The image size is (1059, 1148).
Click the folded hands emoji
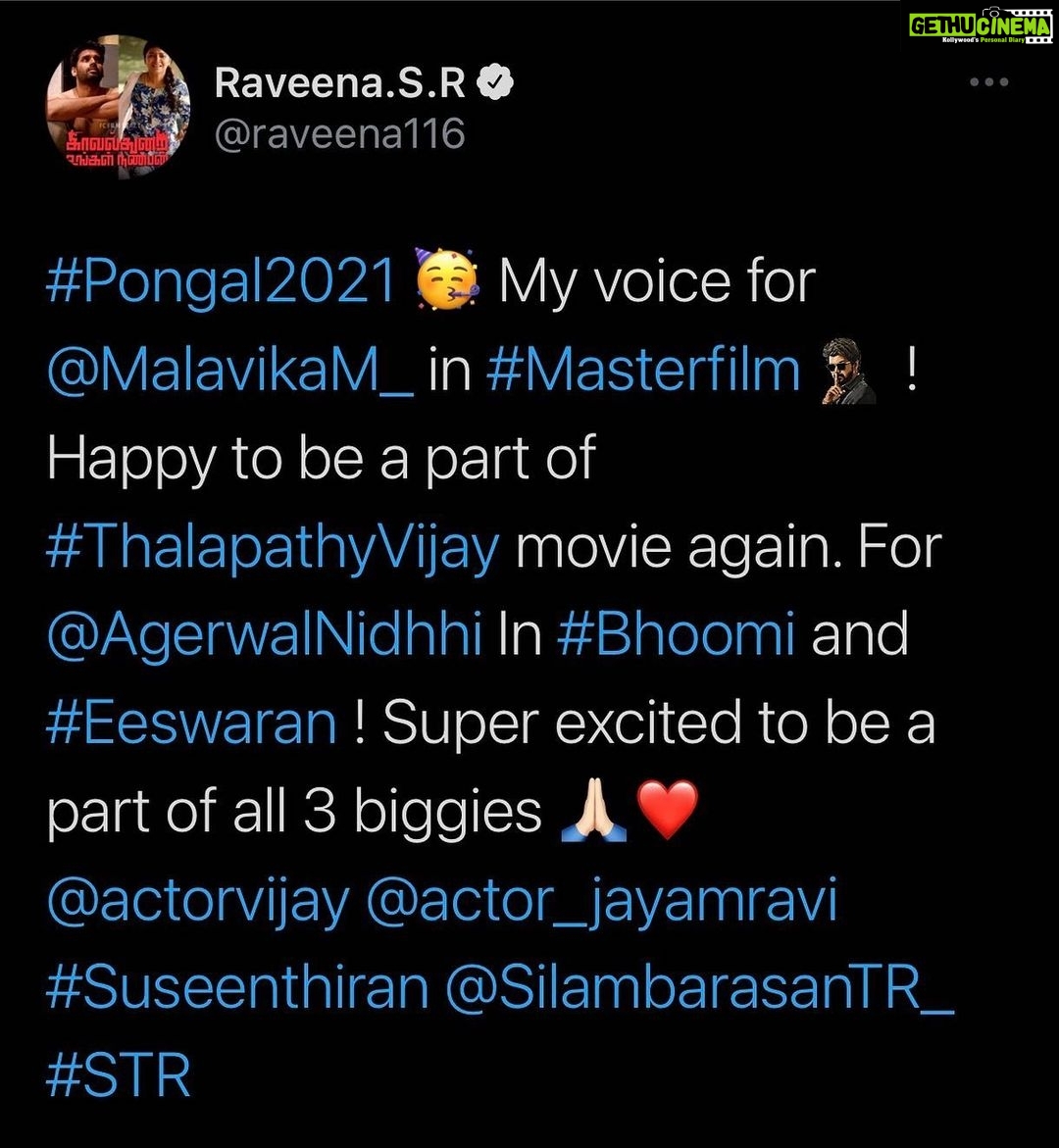click(x=593, y=810)
